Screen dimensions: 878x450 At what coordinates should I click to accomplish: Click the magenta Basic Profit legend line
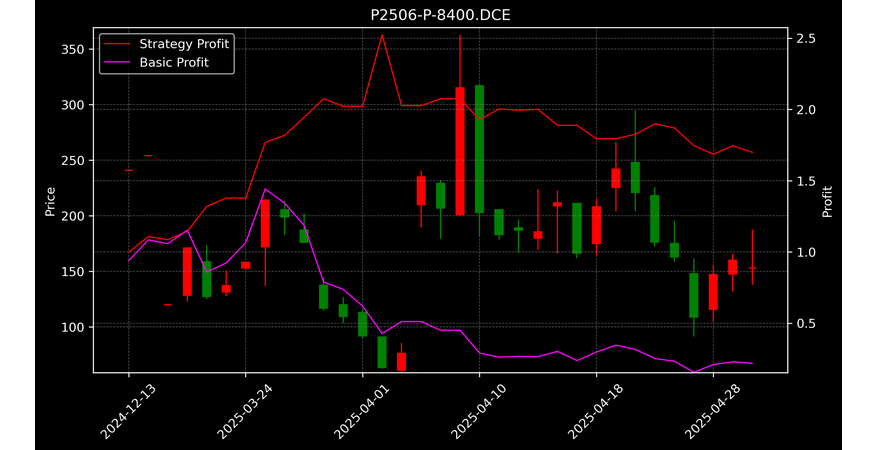pos(118,62)
